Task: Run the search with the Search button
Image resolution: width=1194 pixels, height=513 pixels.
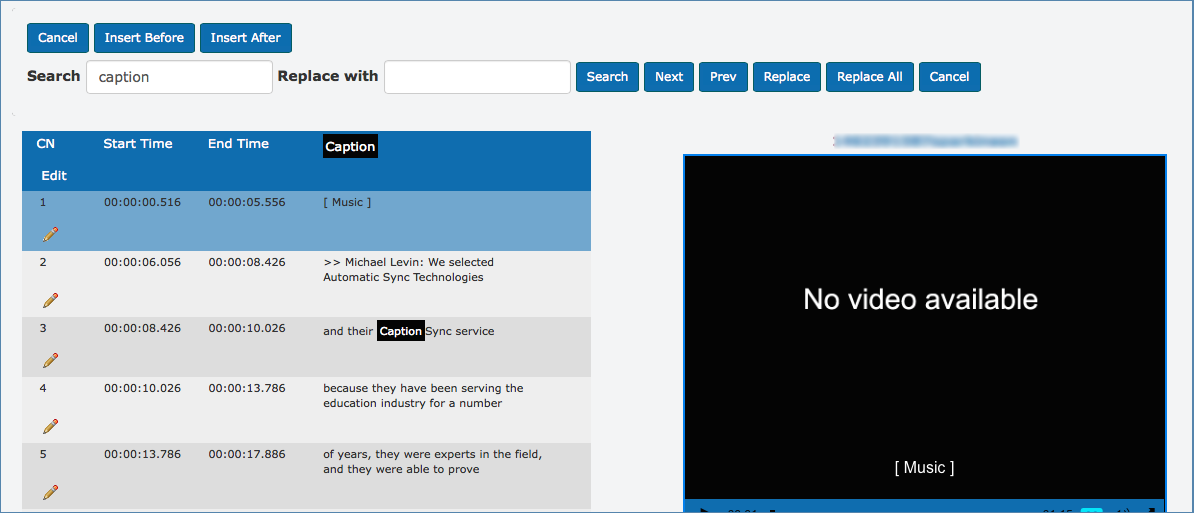Action: 607,77
